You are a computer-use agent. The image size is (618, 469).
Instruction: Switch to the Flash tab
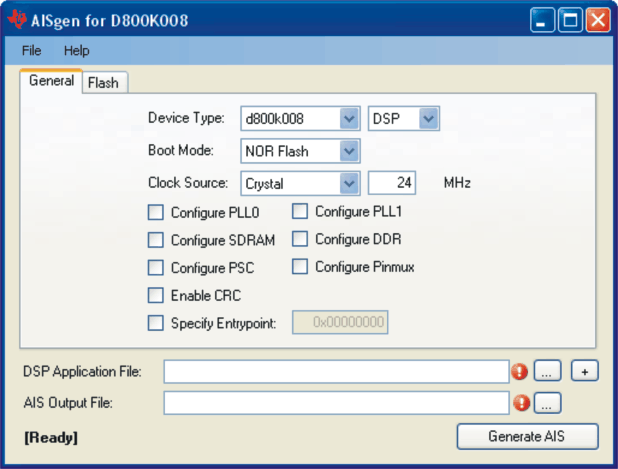click(103, 83)
